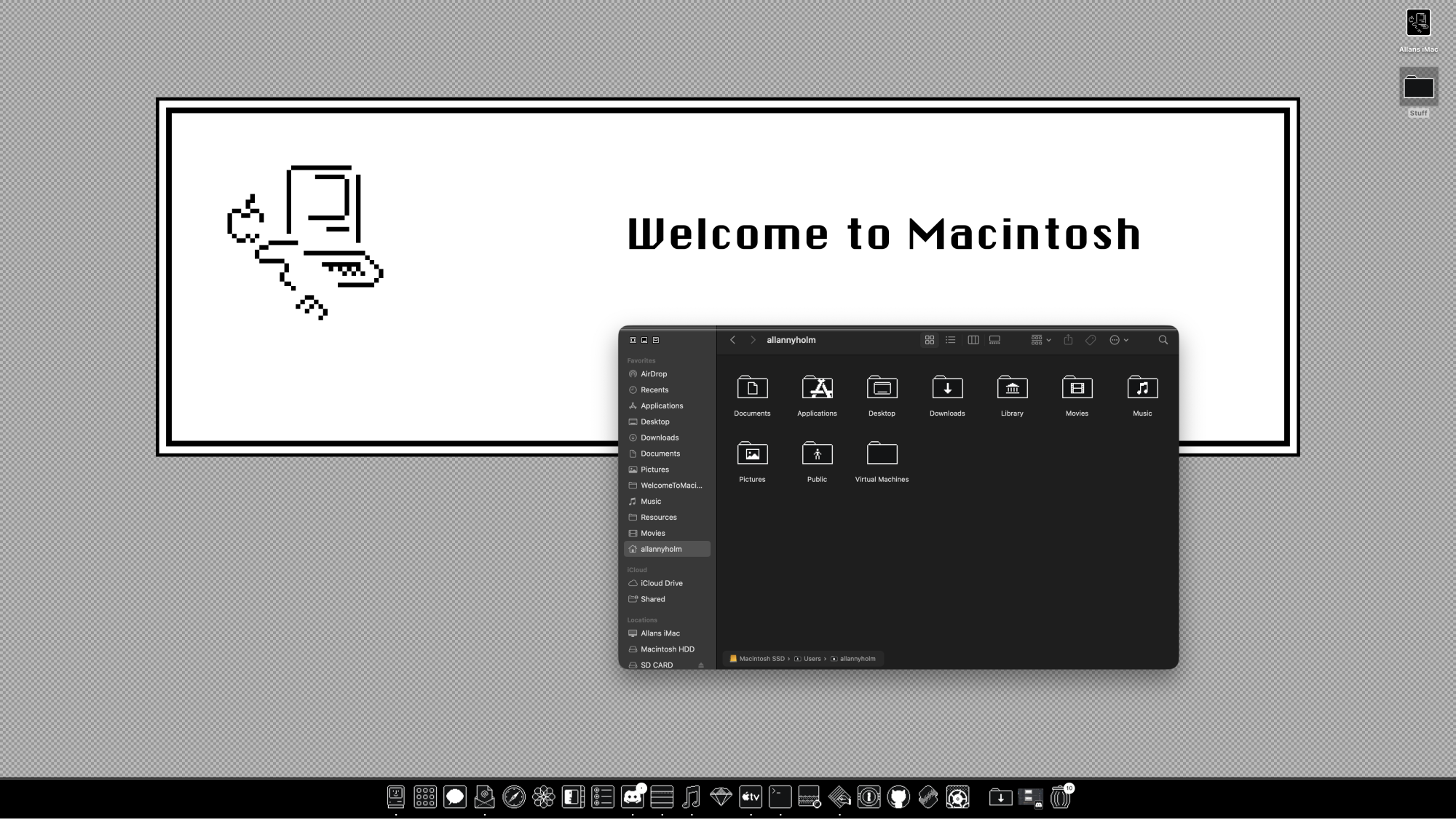Open iCloud Drive in sidebar
This screenshot has height=819, width=1456.
[667, 583]
